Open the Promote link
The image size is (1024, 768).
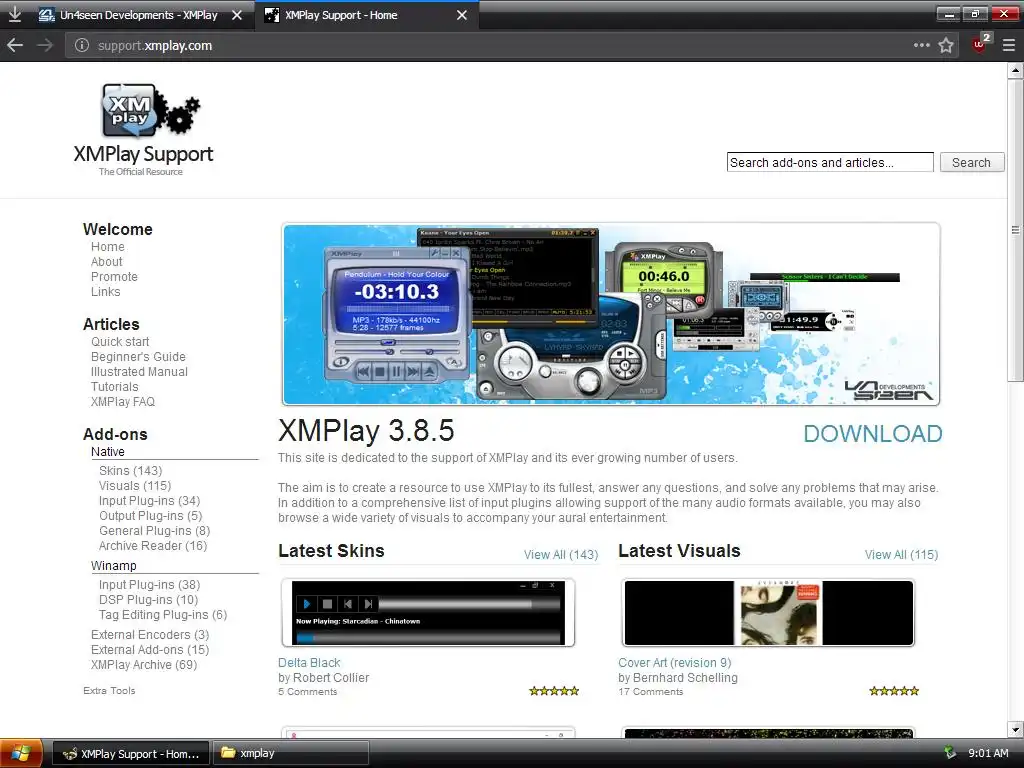point(114,277)
